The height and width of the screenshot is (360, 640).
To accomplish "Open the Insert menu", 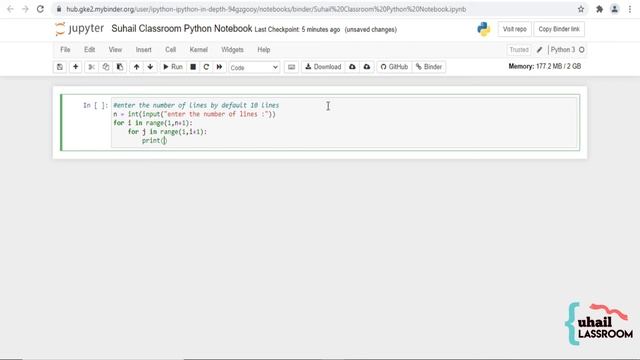I will point(144,50).
